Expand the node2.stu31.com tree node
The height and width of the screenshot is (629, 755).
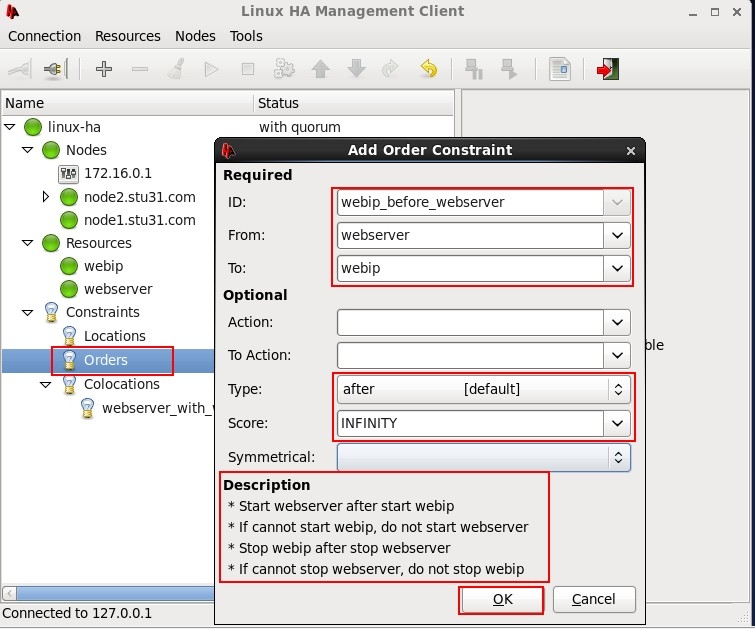point(46,197)
